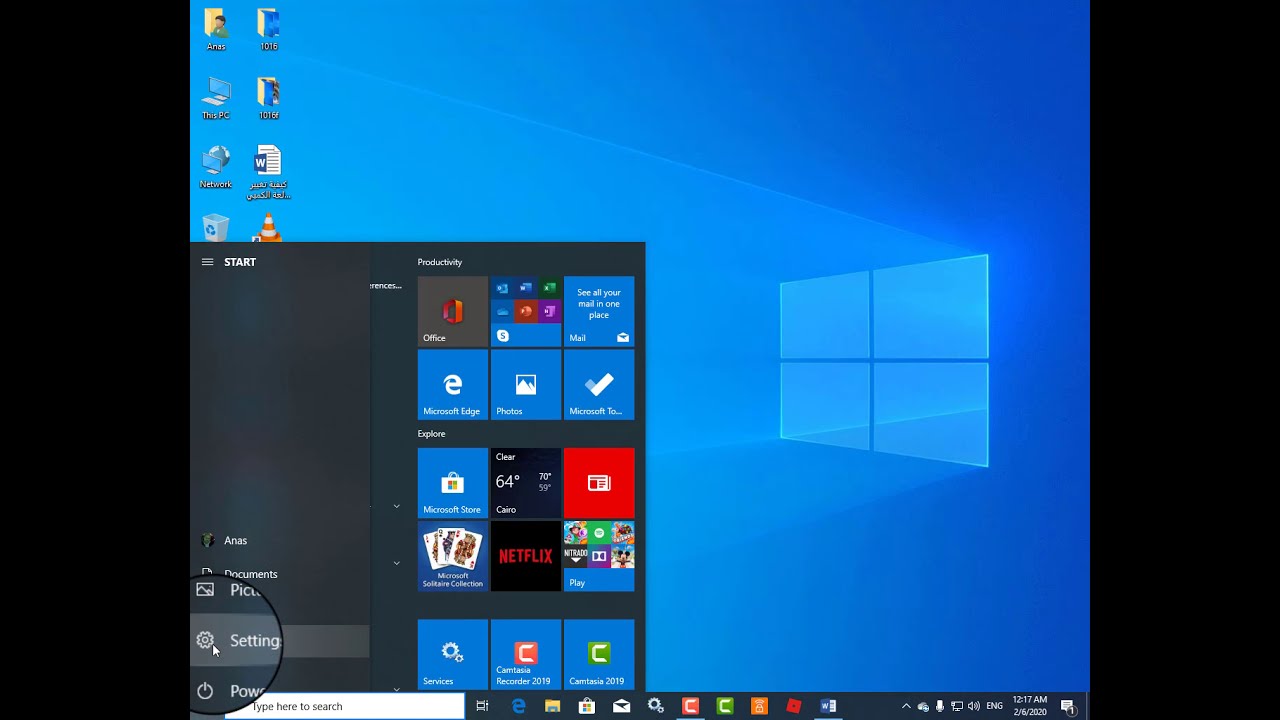Open the Action Center notifications

tap(1068, 706)
